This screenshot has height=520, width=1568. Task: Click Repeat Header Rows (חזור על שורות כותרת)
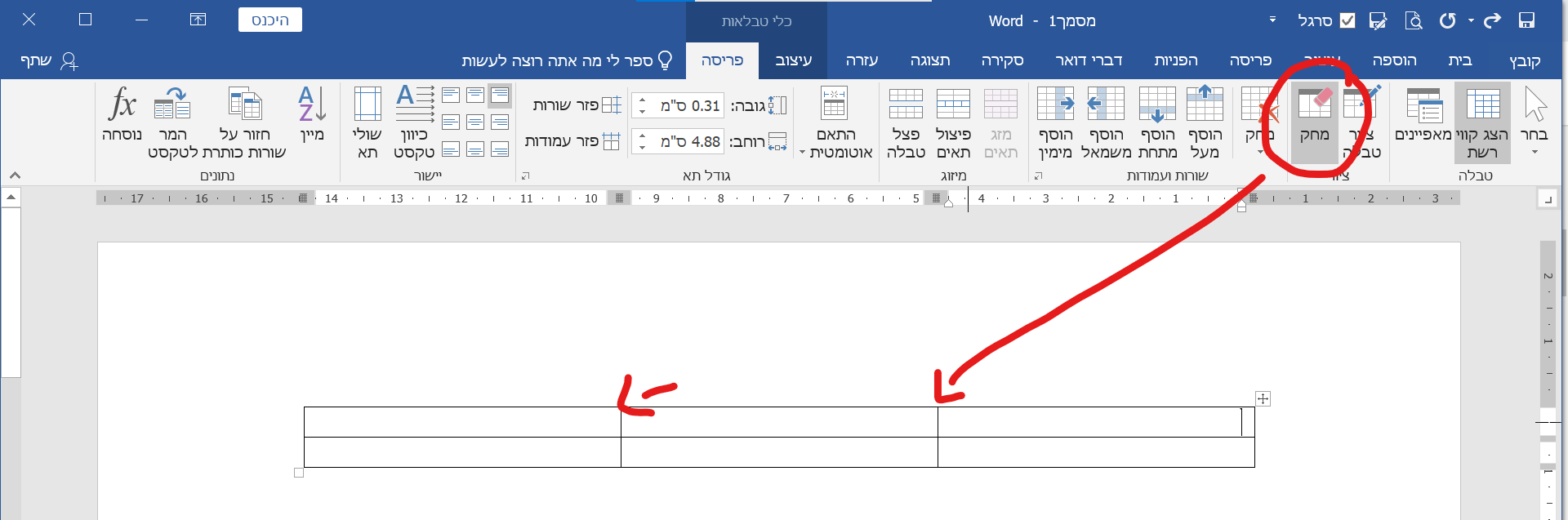click(x=245, y=122)
